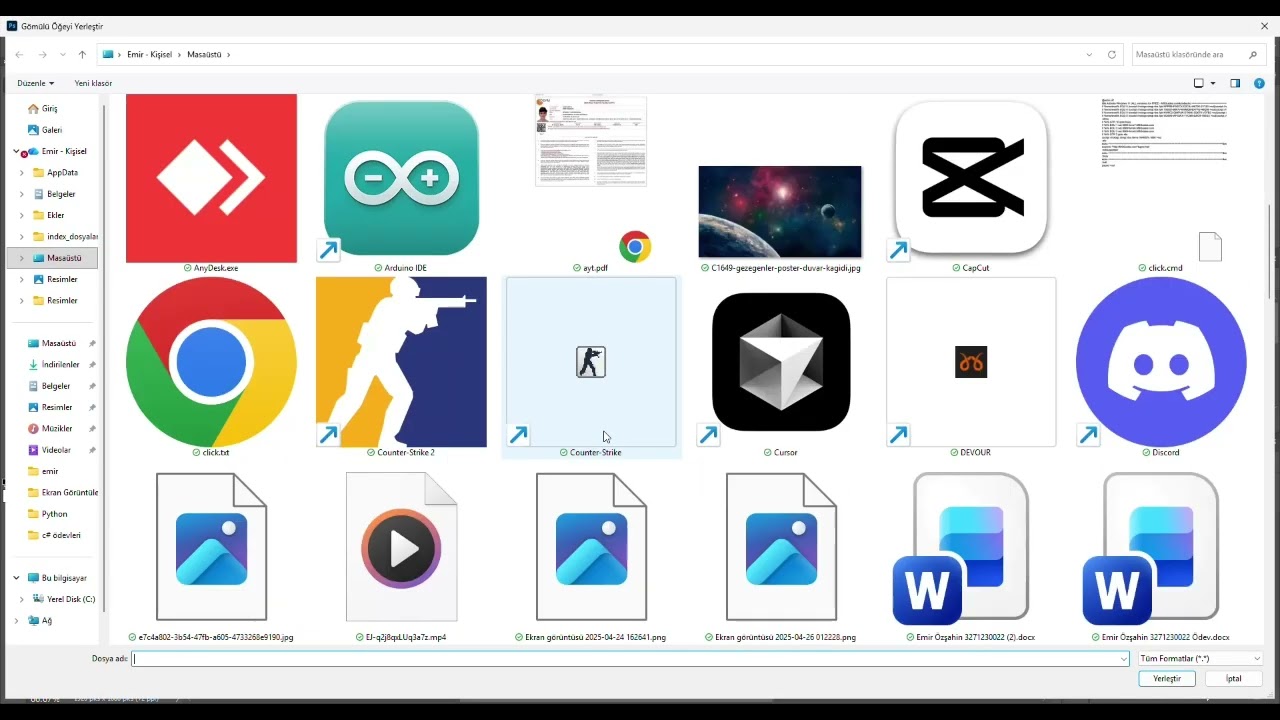1280x720 pixels.
Task: Select Ekran görüntüsü 2025-04-26 012228.png
Action: tap(781, 547)
